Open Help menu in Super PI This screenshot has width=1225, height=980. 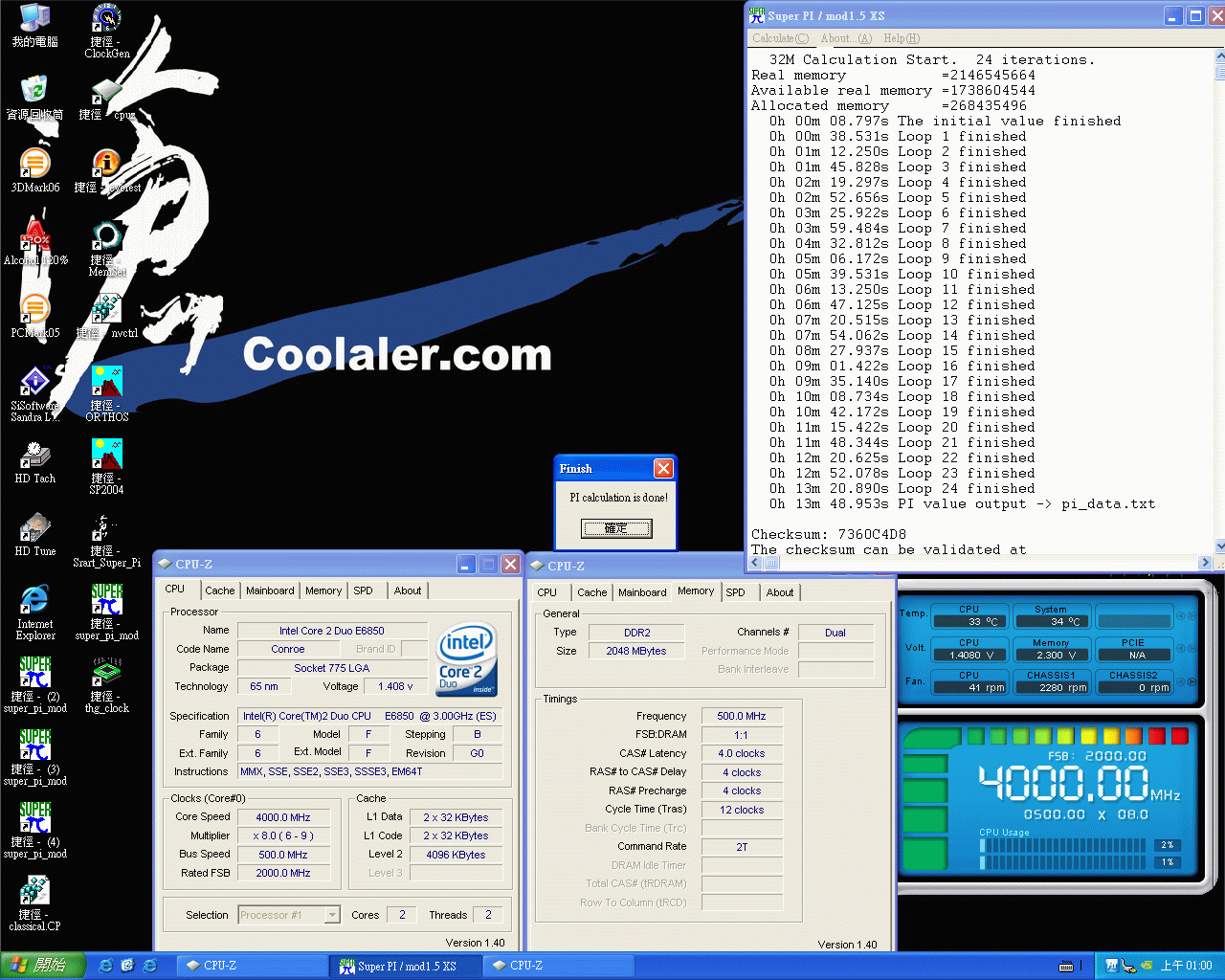point(902,38)
